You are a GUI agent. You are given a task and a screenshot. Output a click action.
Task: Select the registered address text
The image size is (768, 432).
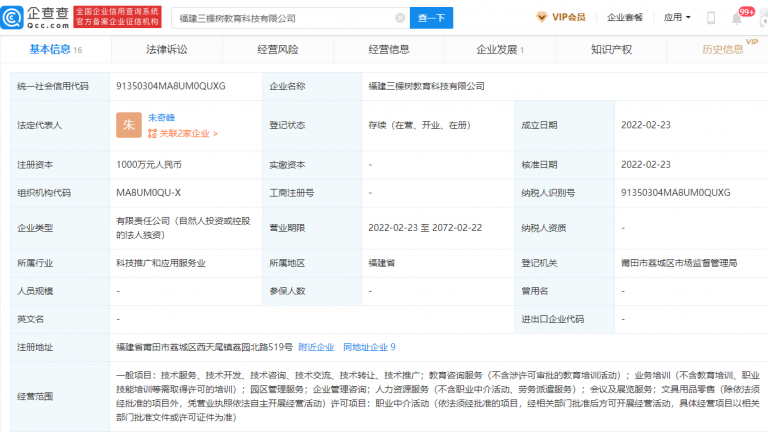pyautogui.click(x=204, y=347)
